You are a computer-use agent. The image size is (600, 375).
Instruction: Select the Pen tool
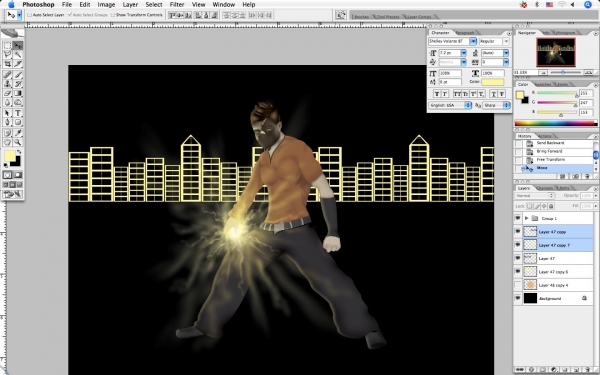(x=7, y=122)
